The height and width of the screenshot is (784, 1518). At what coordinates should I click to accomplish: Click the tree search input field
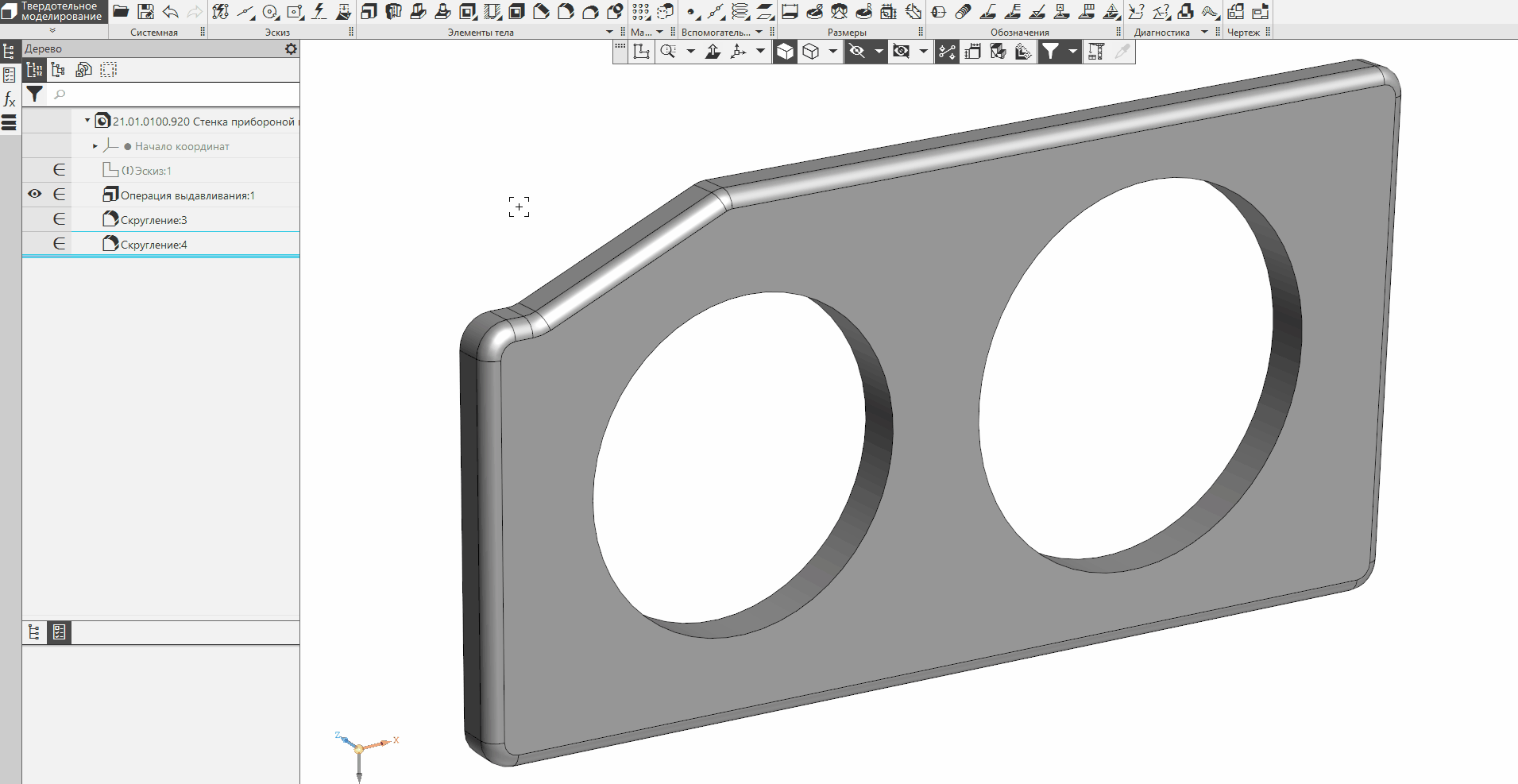(175, 95)
